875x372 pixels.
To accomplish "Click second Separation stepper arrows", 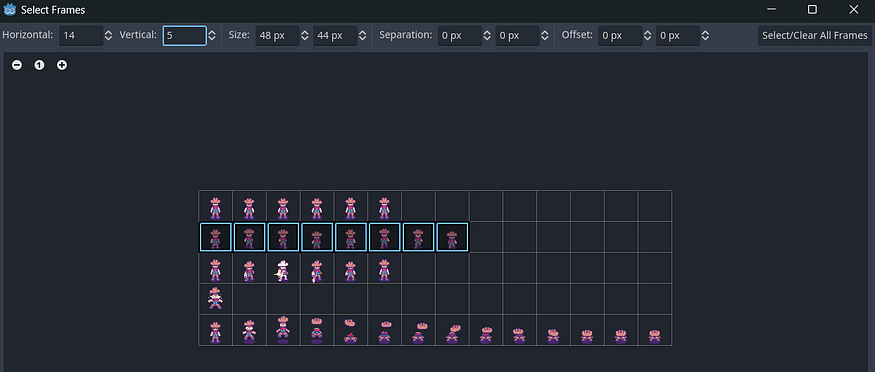I will click(x=545, y=35).
